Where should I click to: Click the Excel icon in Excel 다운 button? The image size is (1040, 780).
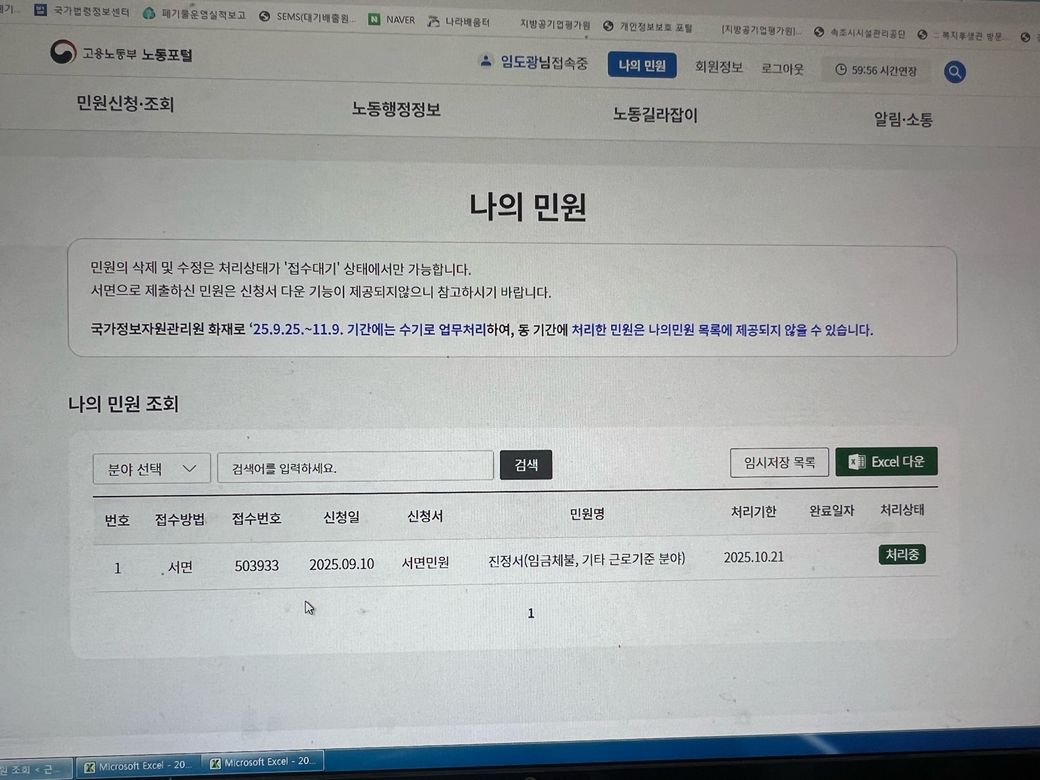[x=857, y=462]
